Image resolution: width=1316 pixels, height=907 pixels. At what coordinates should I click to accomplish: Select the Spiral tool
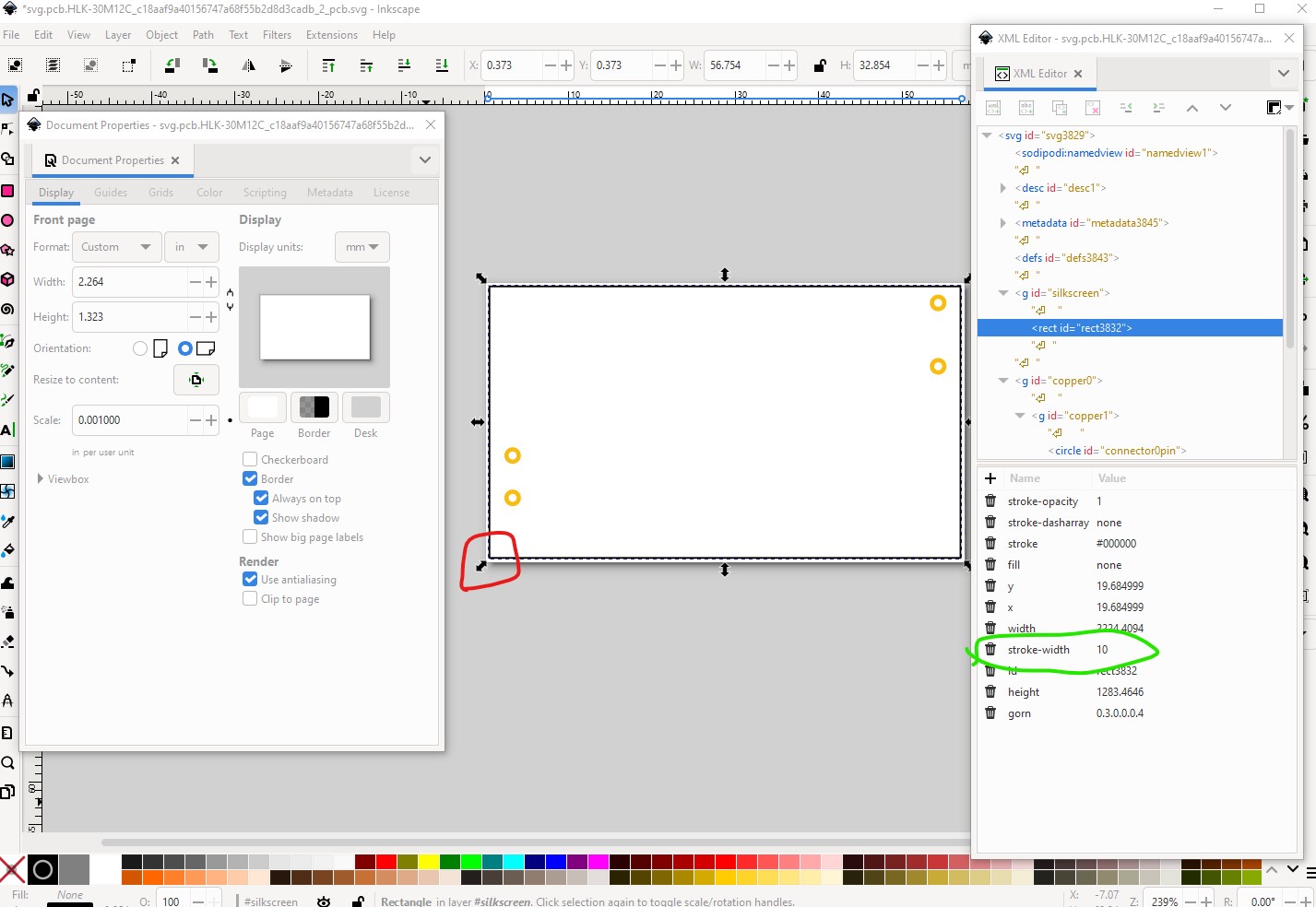point(7,310)
